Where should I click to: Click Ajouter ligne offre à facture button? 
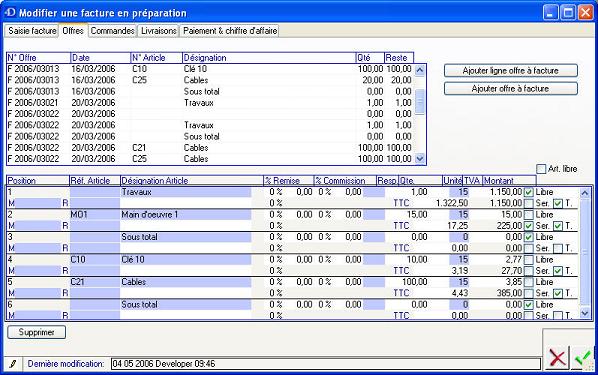point(511,71)
